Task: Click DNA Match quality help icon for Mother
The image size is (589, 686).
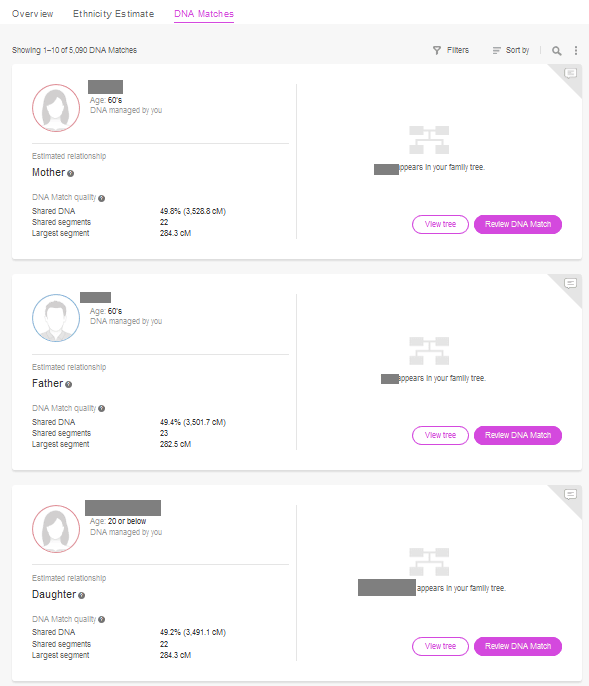Action: (102, 198)
